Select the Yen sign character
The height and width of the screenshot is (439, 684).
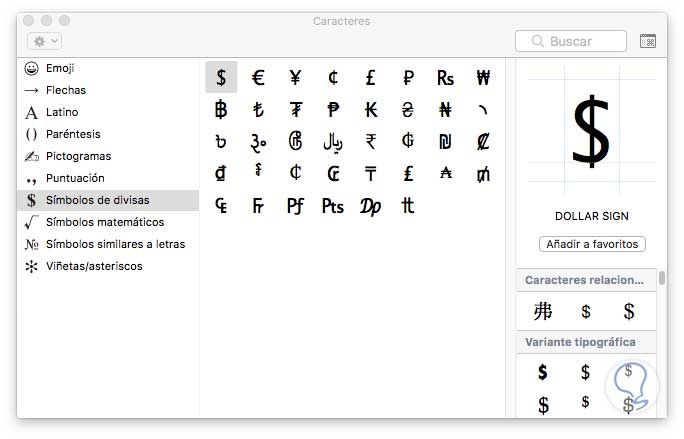point(295,78)
